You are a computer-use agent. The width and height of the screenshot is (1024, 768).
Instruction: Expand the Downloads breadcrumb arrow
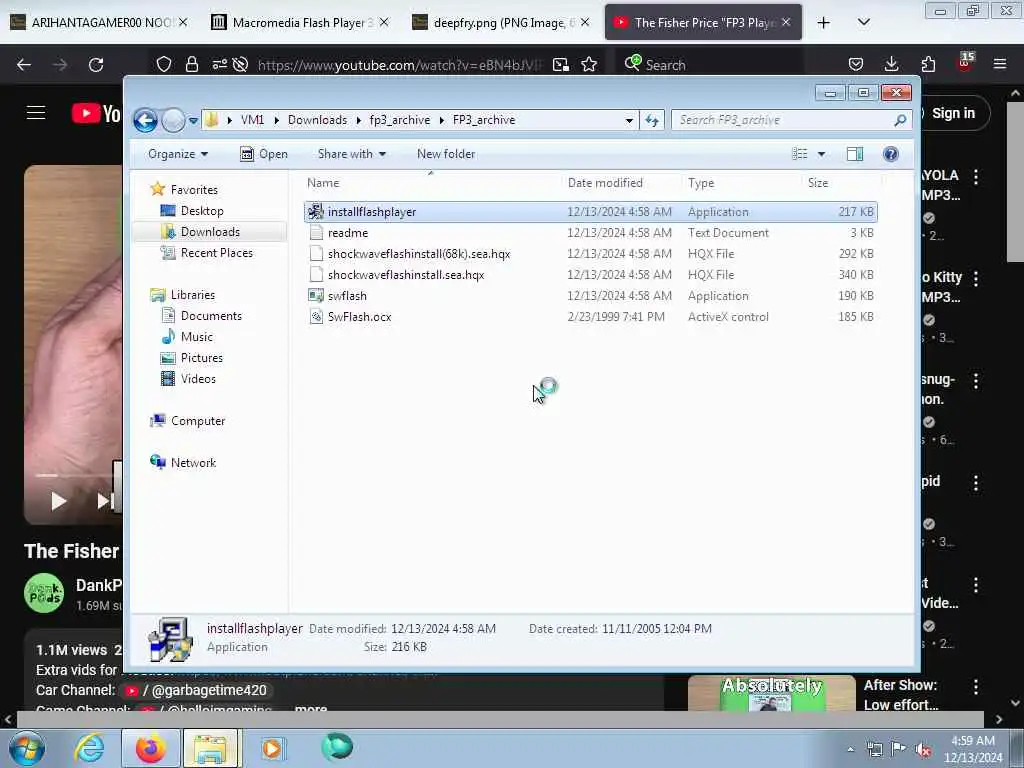coord(359,120)
